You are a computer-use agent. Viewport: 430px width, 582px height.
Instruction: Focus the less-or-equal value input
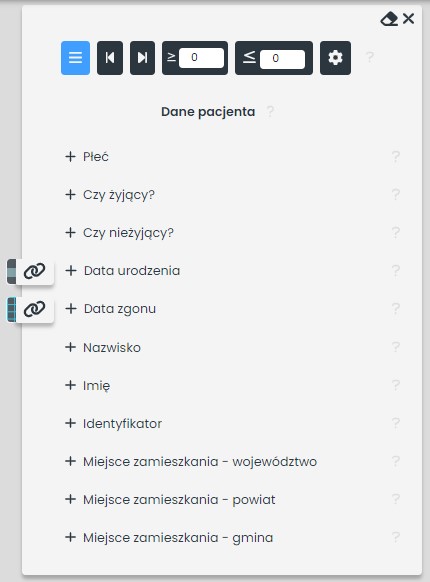pos(283,59)
